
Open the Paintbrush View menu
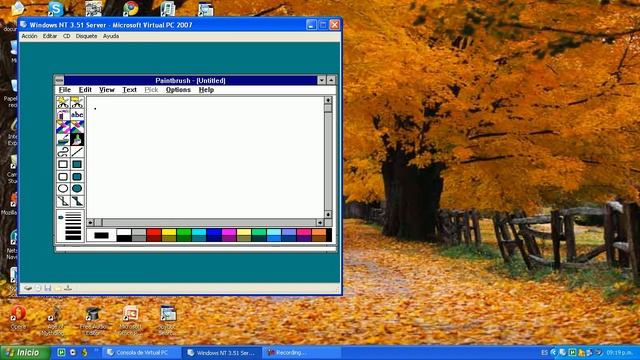click(107, 90)
